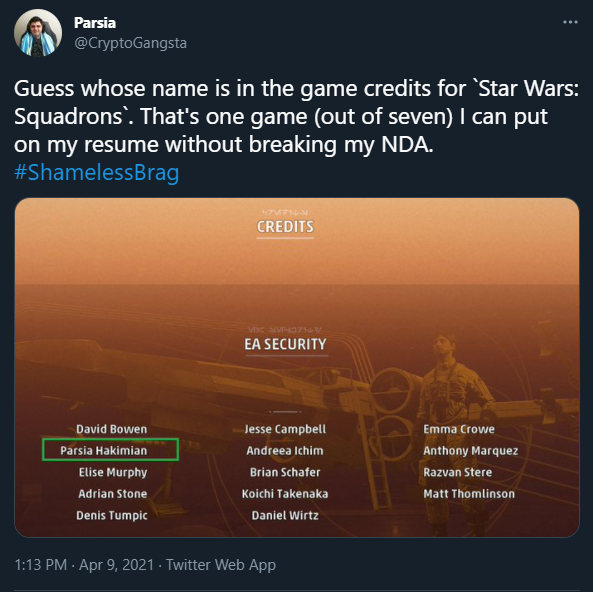The height and width of the screenshot is (592, 593).
Task: Click the highlighted Parsia Hakimian name box
Action: 110,450
